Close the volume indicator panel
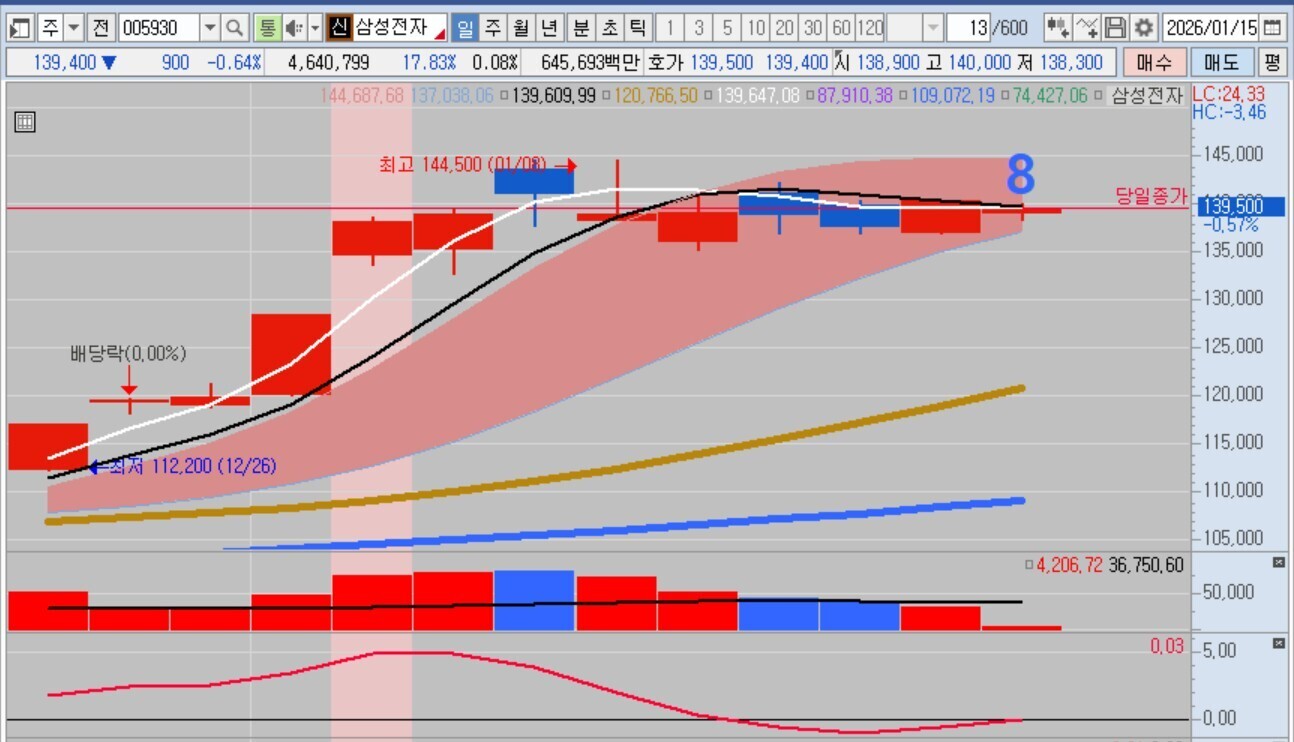This screenshot has width=1294, height=742. 1278,564
